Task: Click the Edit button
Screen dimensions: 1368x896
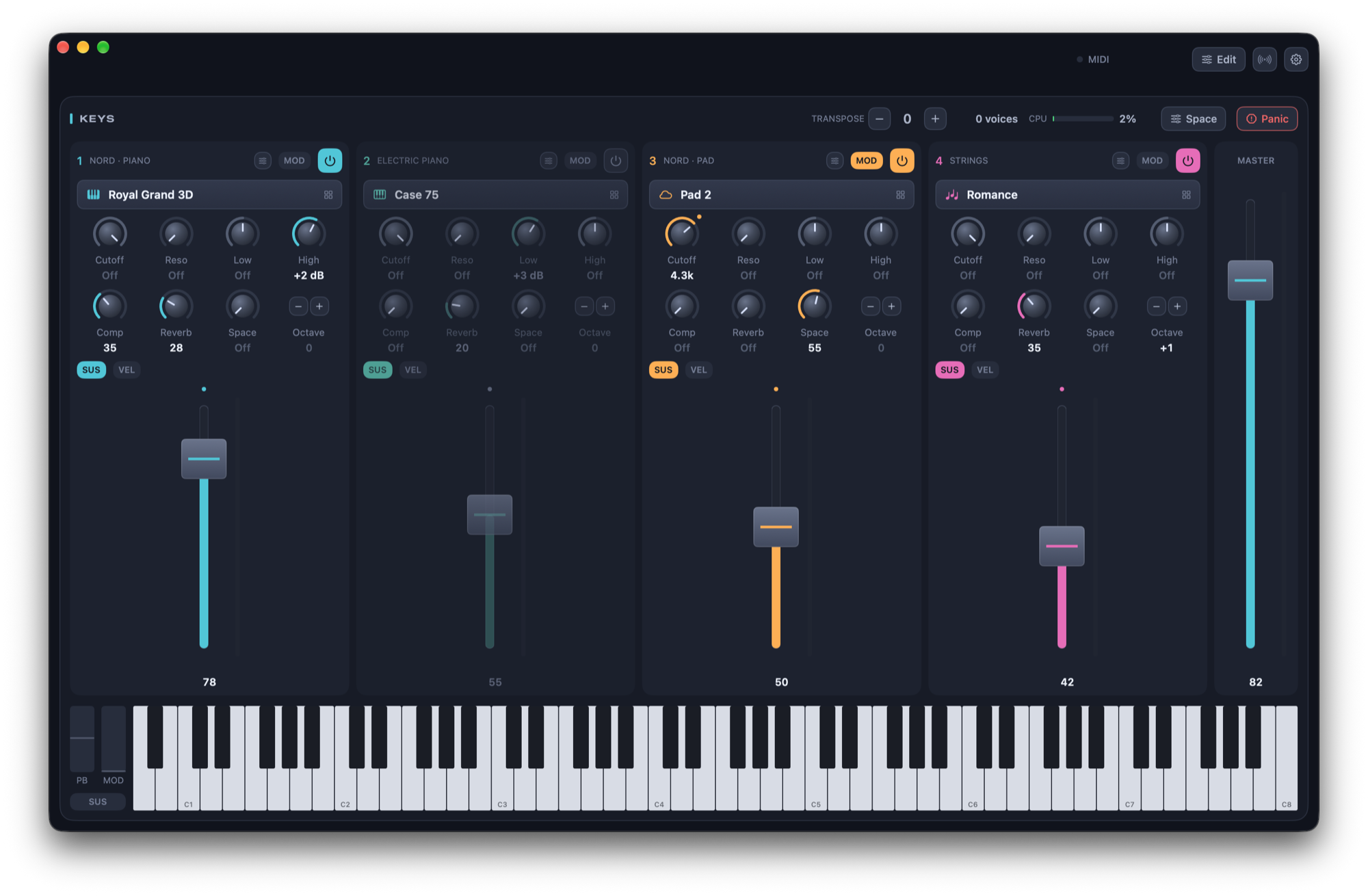Action: coord(1219,60)
